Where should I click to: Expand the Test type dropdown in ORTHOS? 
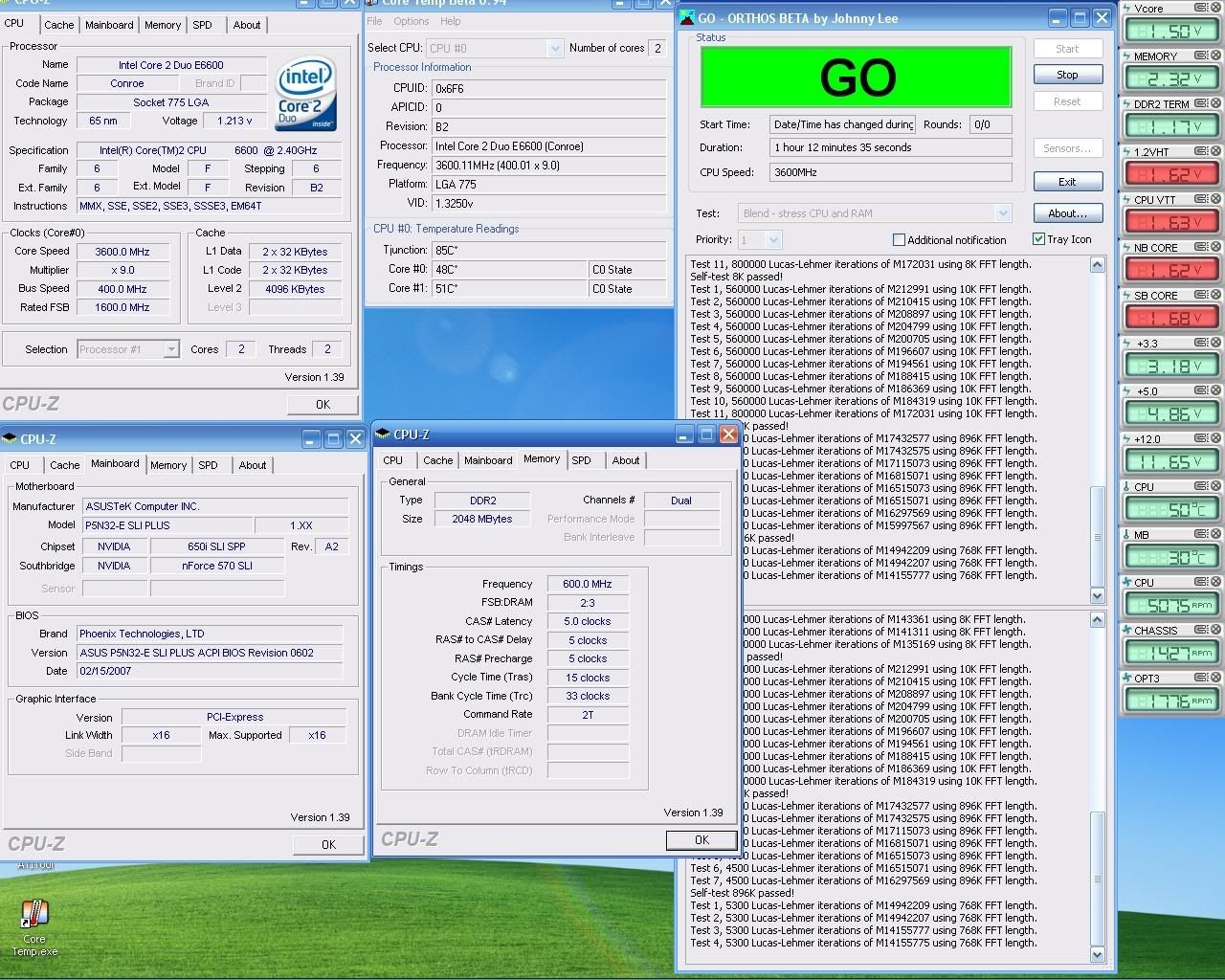[1002, 213]
